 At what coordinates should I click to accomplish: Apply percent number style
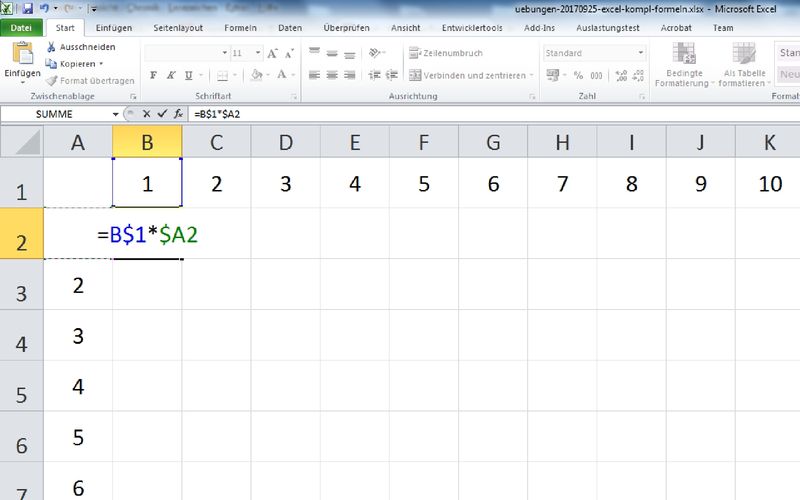point(578,76)
